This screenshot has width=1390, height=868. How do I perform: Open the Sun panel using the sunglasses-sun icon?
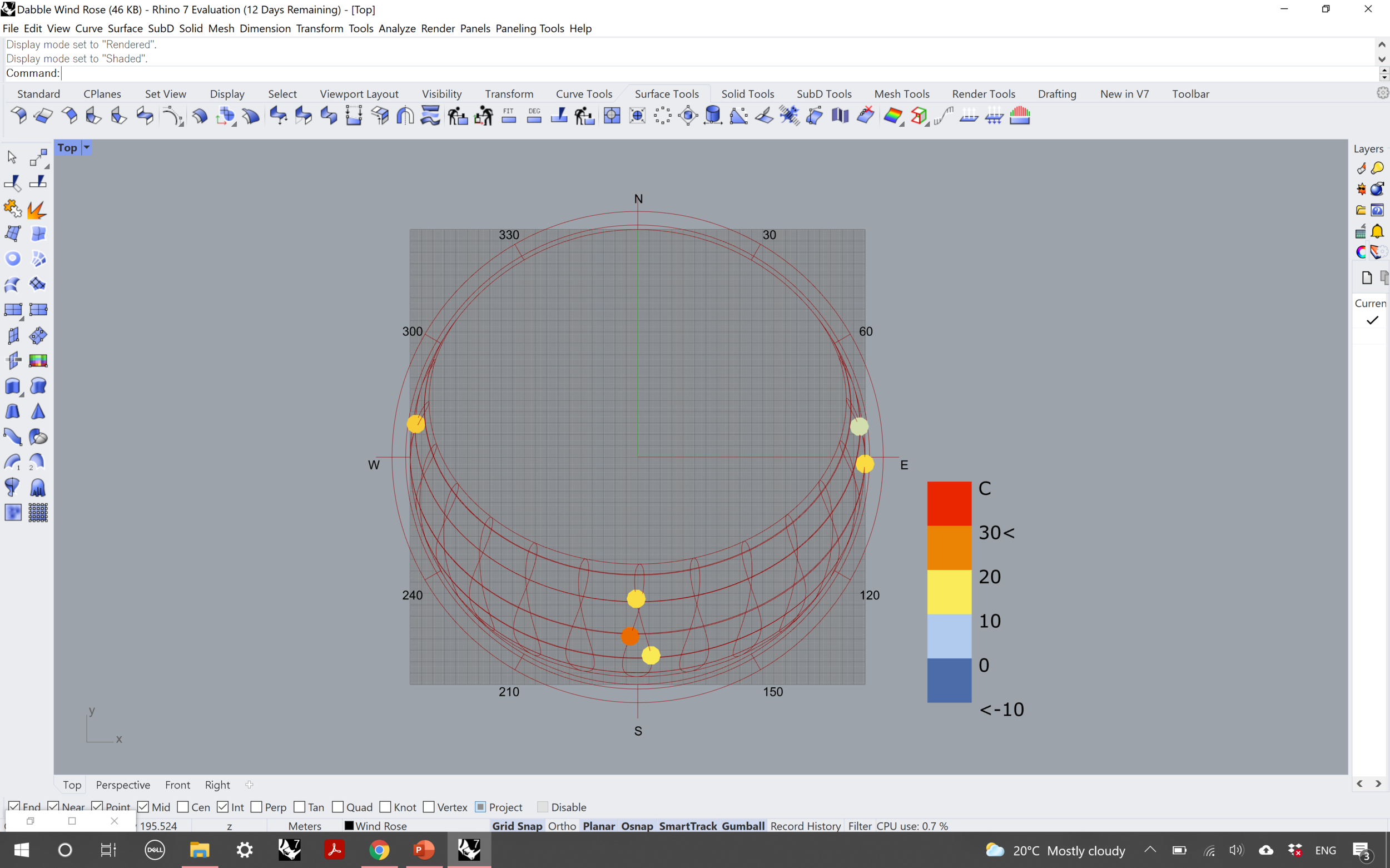pos(1361,189)
